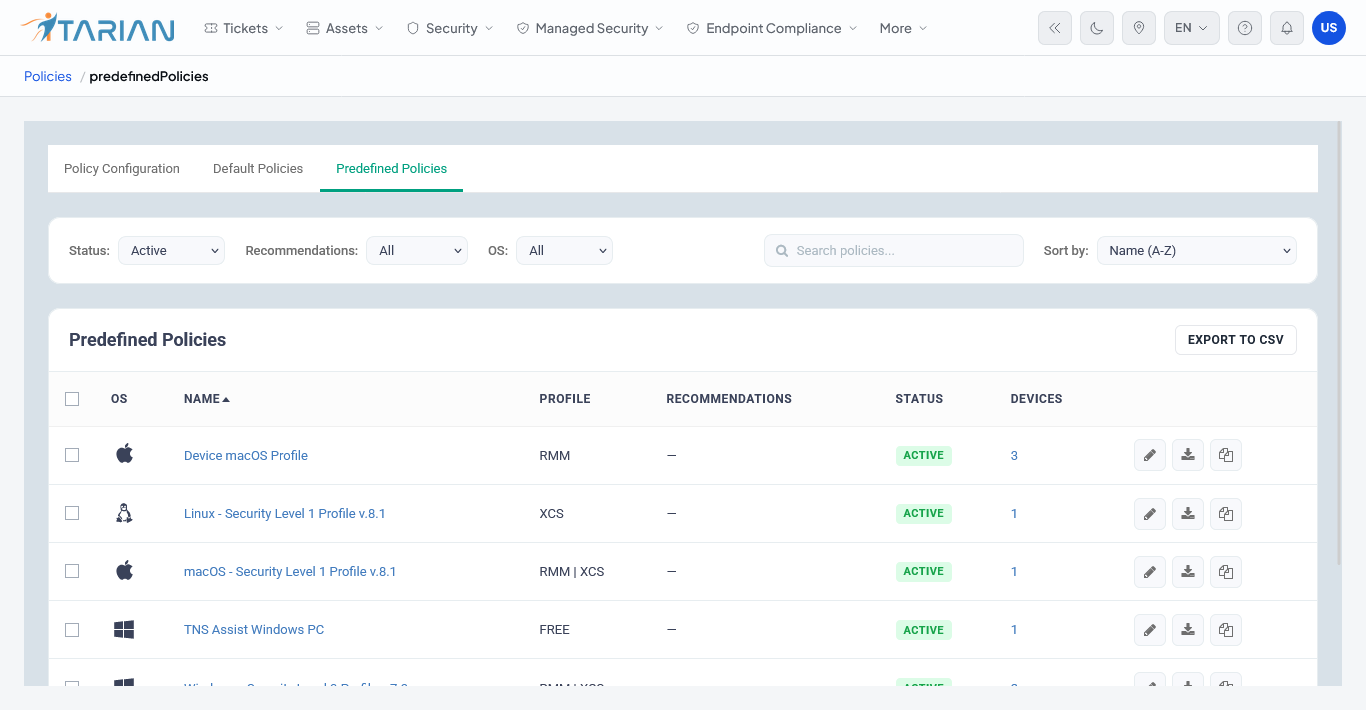Check the macOS Security Level 1 row
Viewport: 1366px width, 710px height.
coord(72,571)
